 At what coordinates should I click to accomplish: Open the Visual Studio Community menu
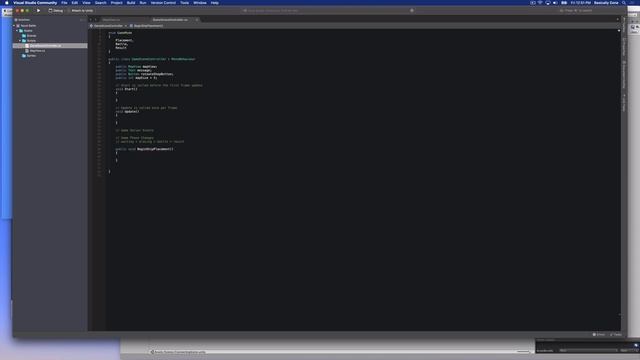[35, 2]
